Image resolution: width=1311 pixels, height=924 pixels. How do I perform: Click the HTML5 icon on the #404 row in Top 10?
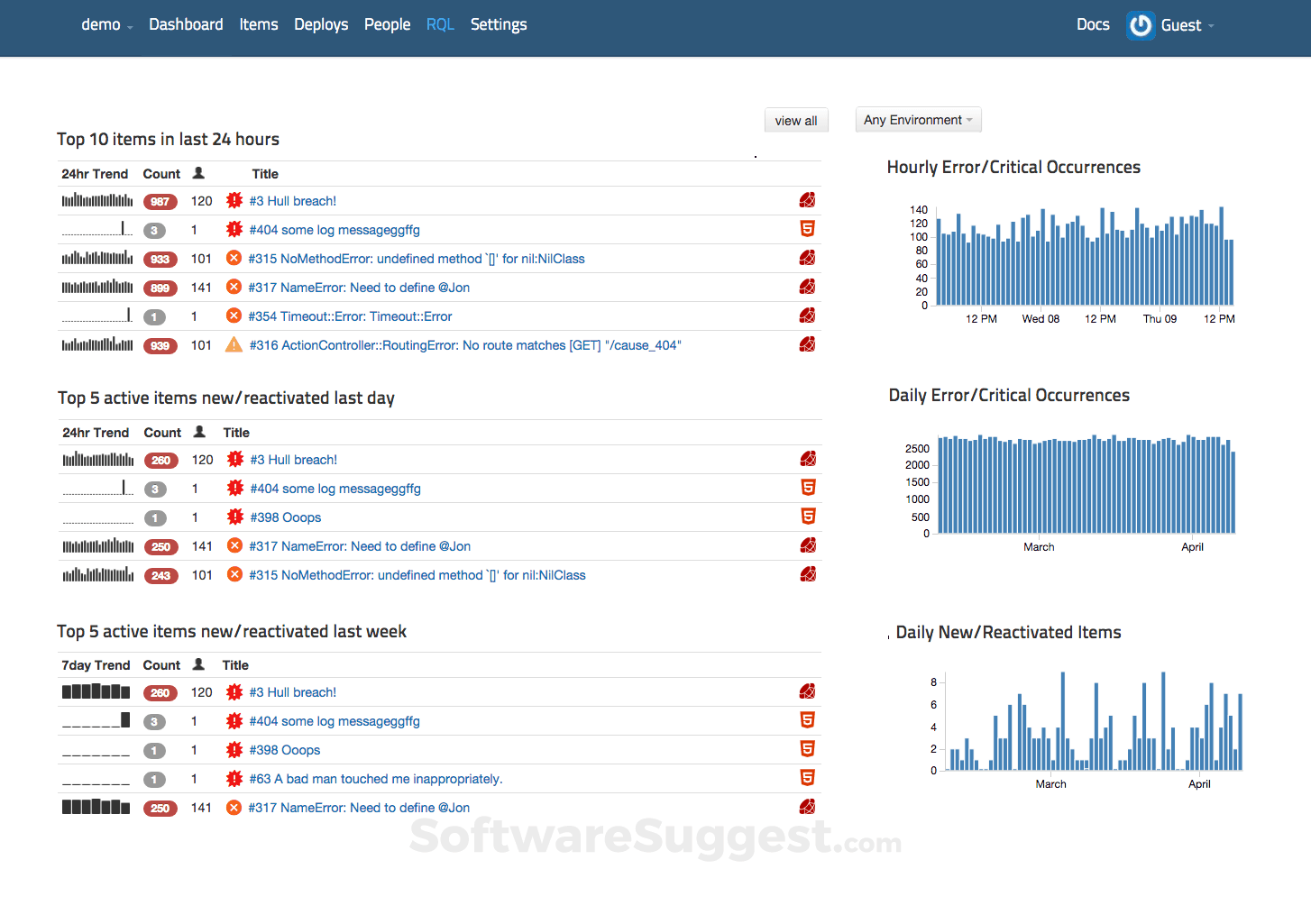click(808, 229)
